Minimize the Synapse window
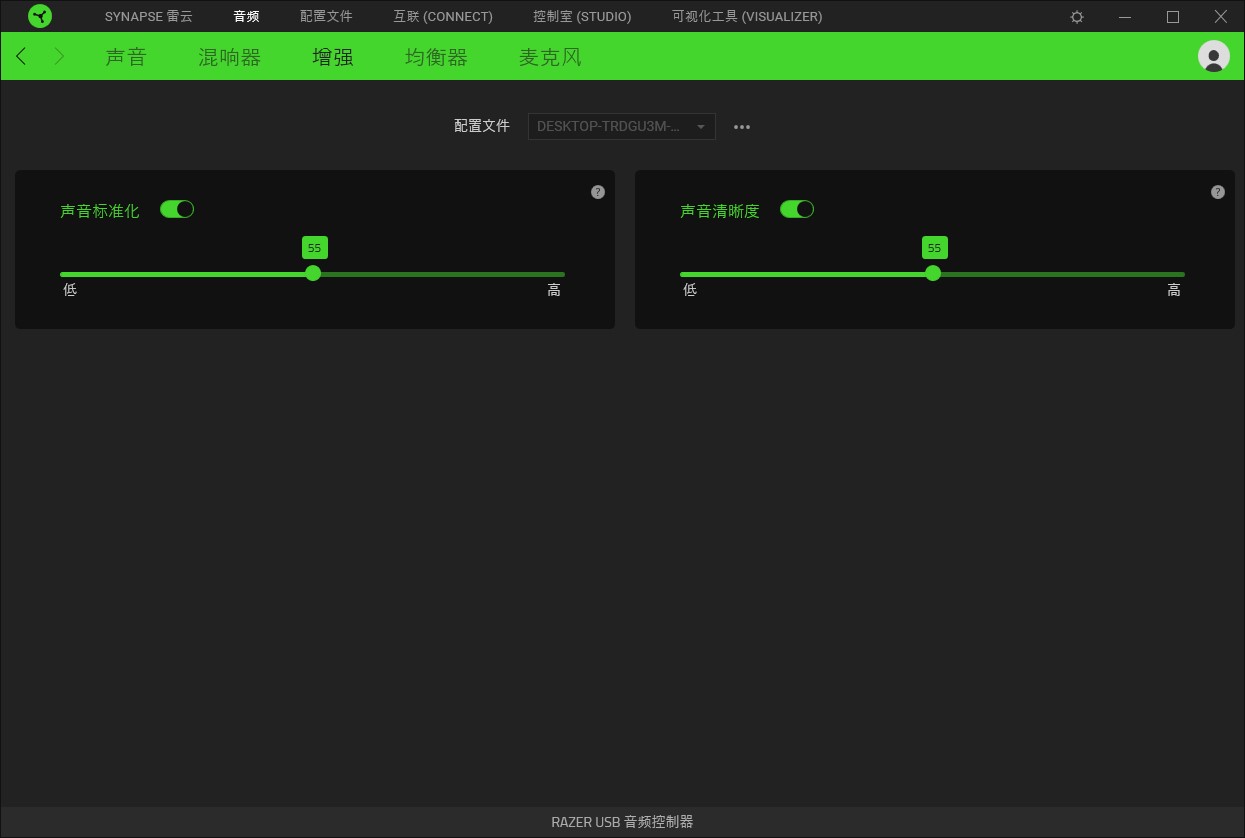The image size is (1245, 838). [x=1125, y=17]
